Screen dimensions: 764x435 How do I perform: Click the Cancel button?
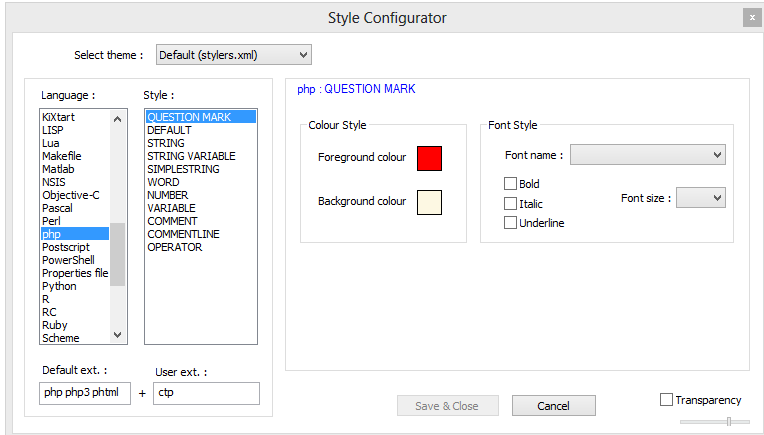(553, 406)
